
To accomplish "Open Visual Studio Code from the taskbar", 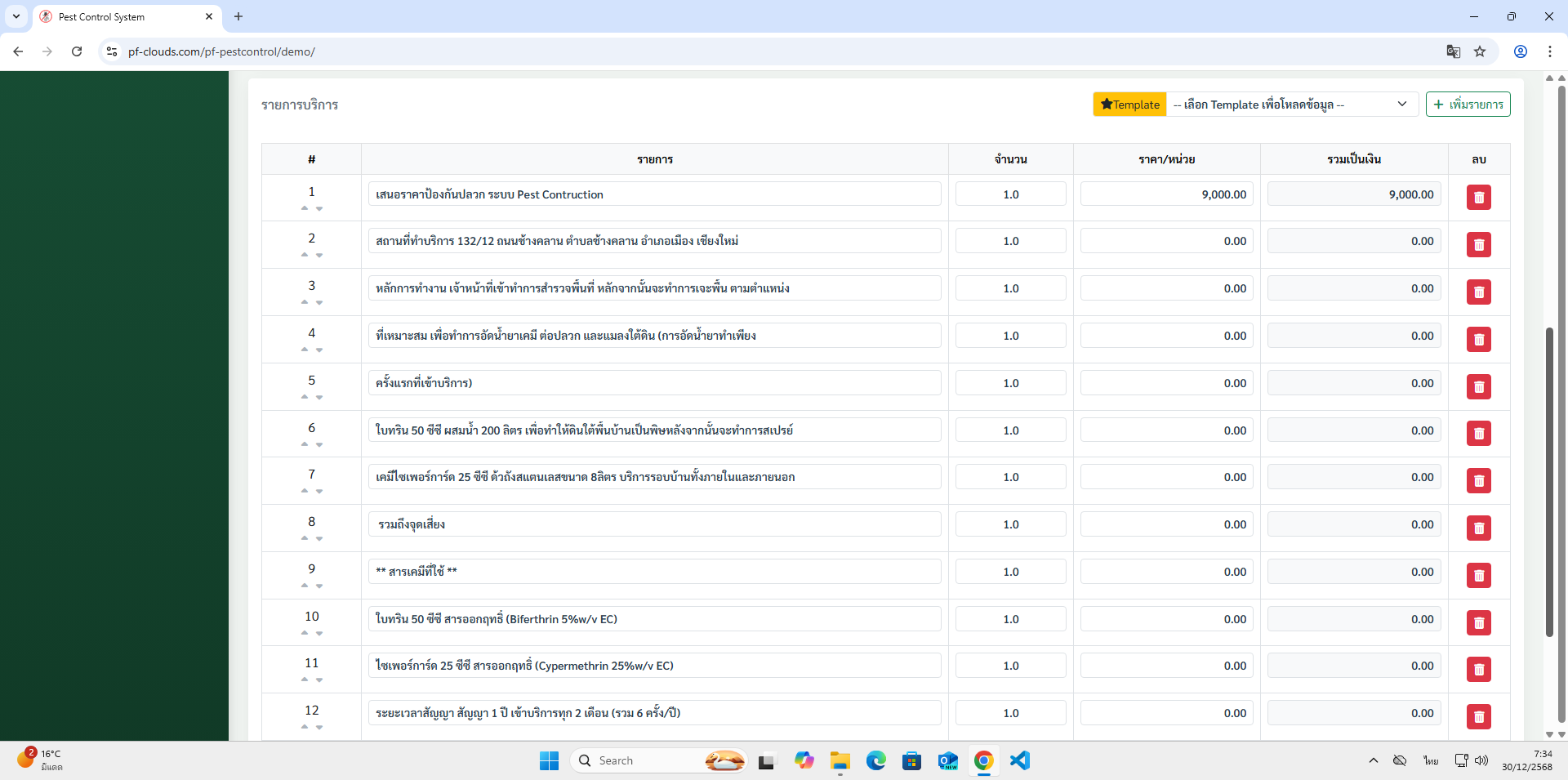I will 1019,760.
